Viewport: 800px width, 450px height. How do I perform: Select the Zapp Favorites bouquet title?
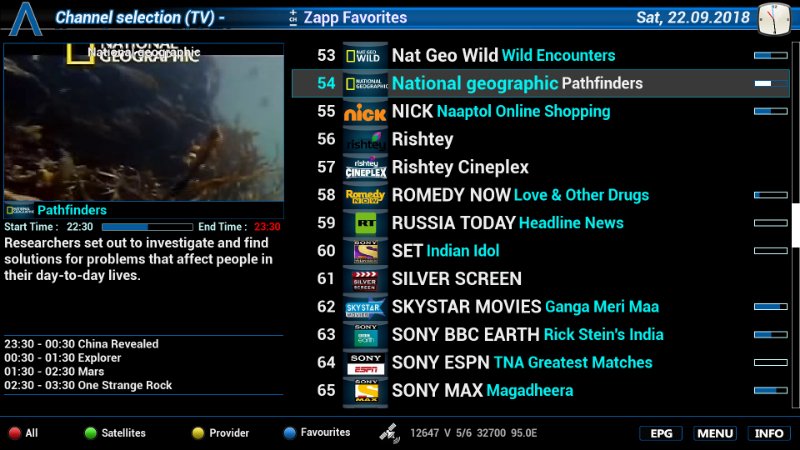coord(356,18)
